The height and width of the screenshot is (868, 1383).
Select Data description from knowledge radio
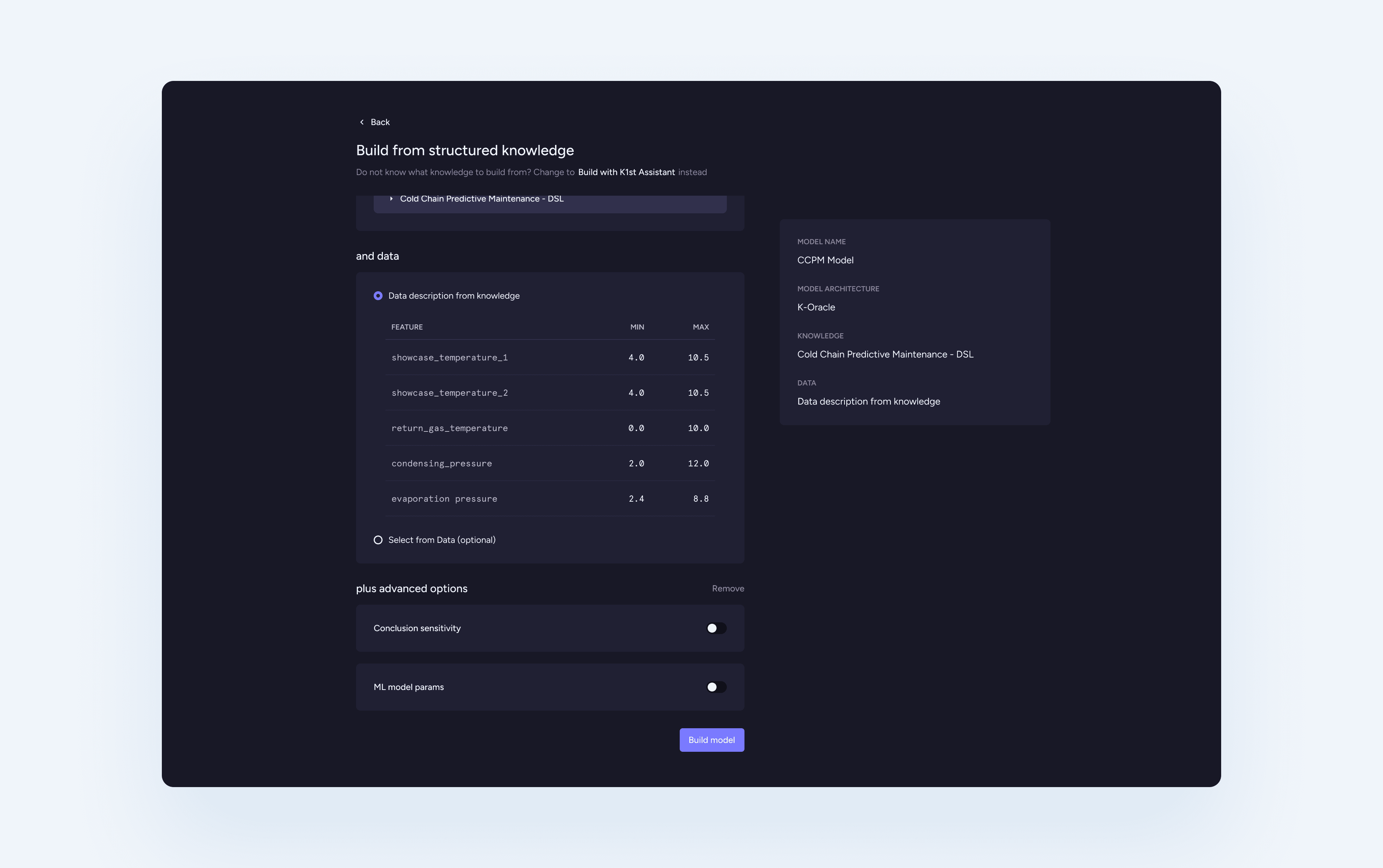tap(378, 296)
